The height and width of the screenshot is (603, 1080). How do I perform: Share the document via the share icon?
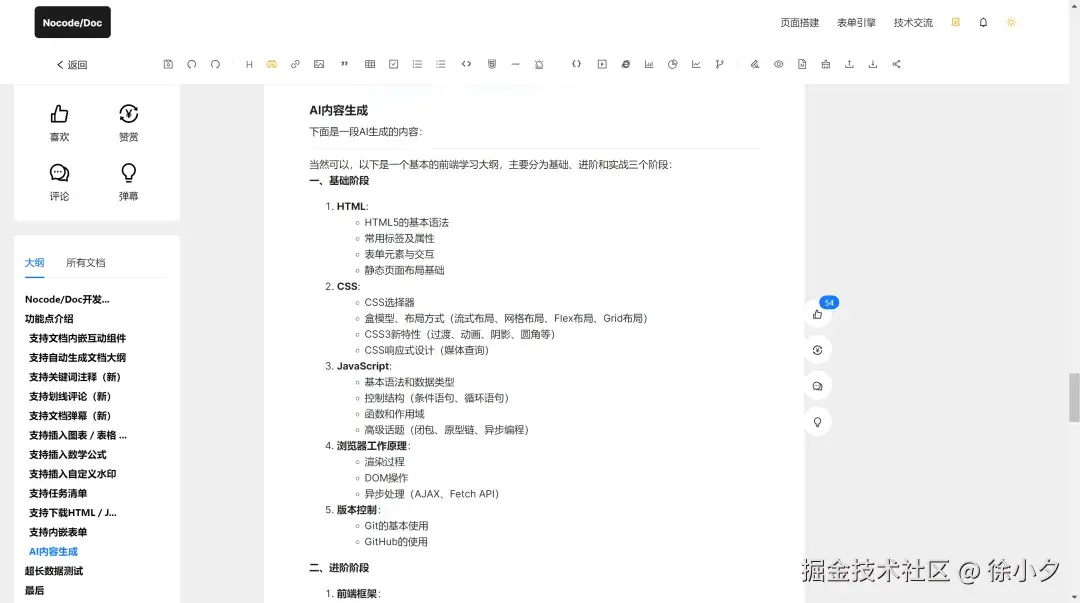pos(895,63)
